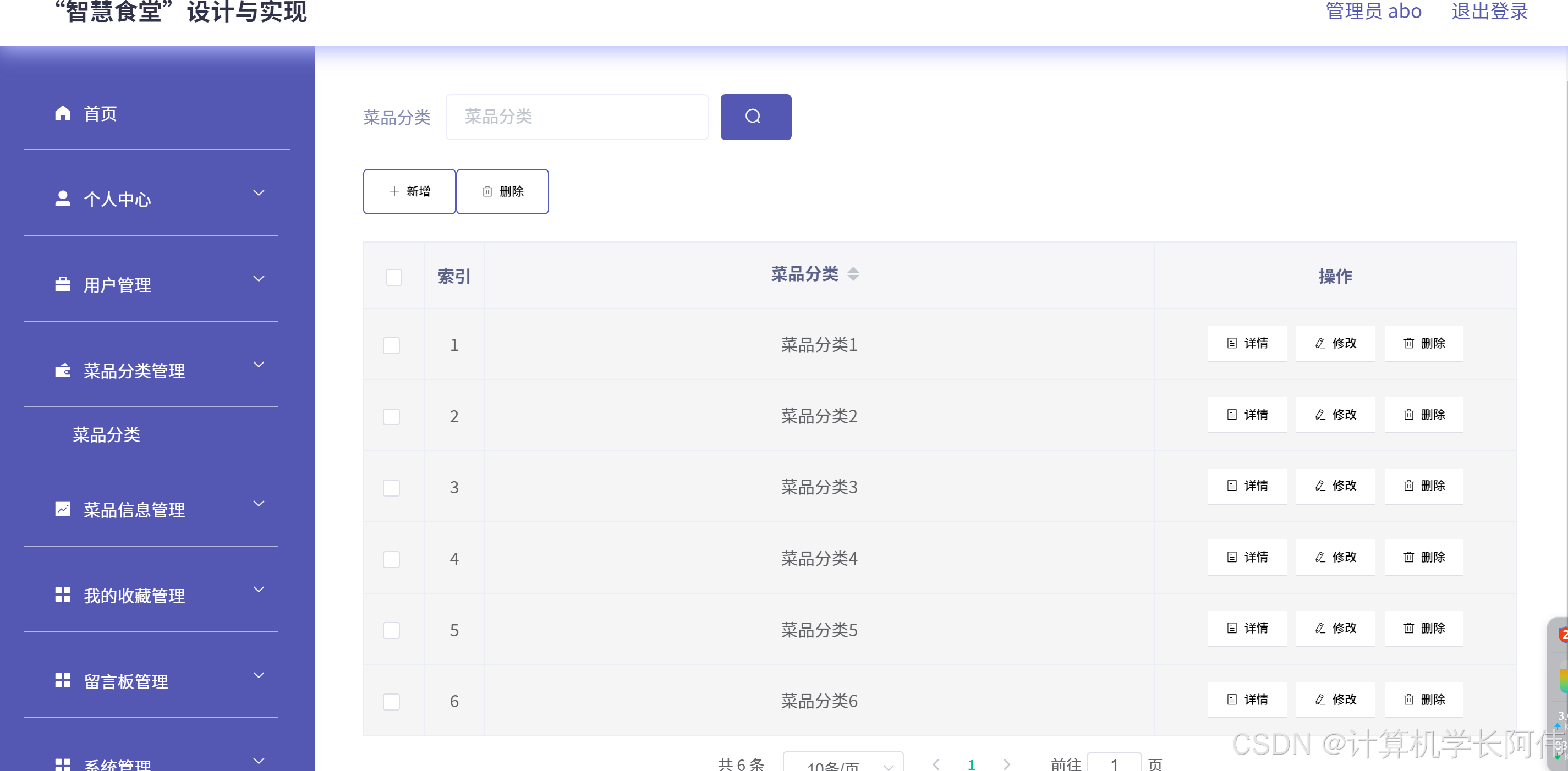Screen dimensions: 1568x771
Task: Focus the 菜品分类 search input field
Action: click(577, 116)
